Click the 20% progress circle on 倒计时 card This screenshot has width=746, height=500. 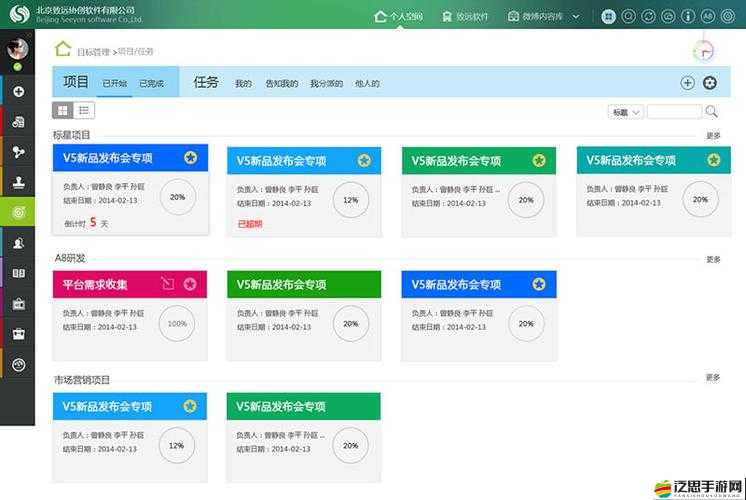click(177, 197)
